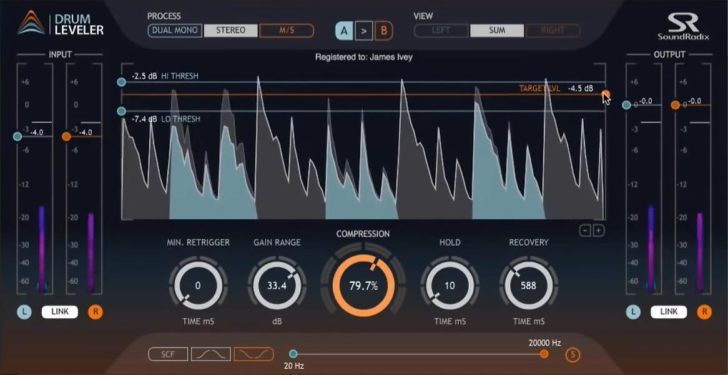Toggle sidechain solo S button
Viewport: 728px width, 375px height.
pyautogui.click(x=573, y=355)
